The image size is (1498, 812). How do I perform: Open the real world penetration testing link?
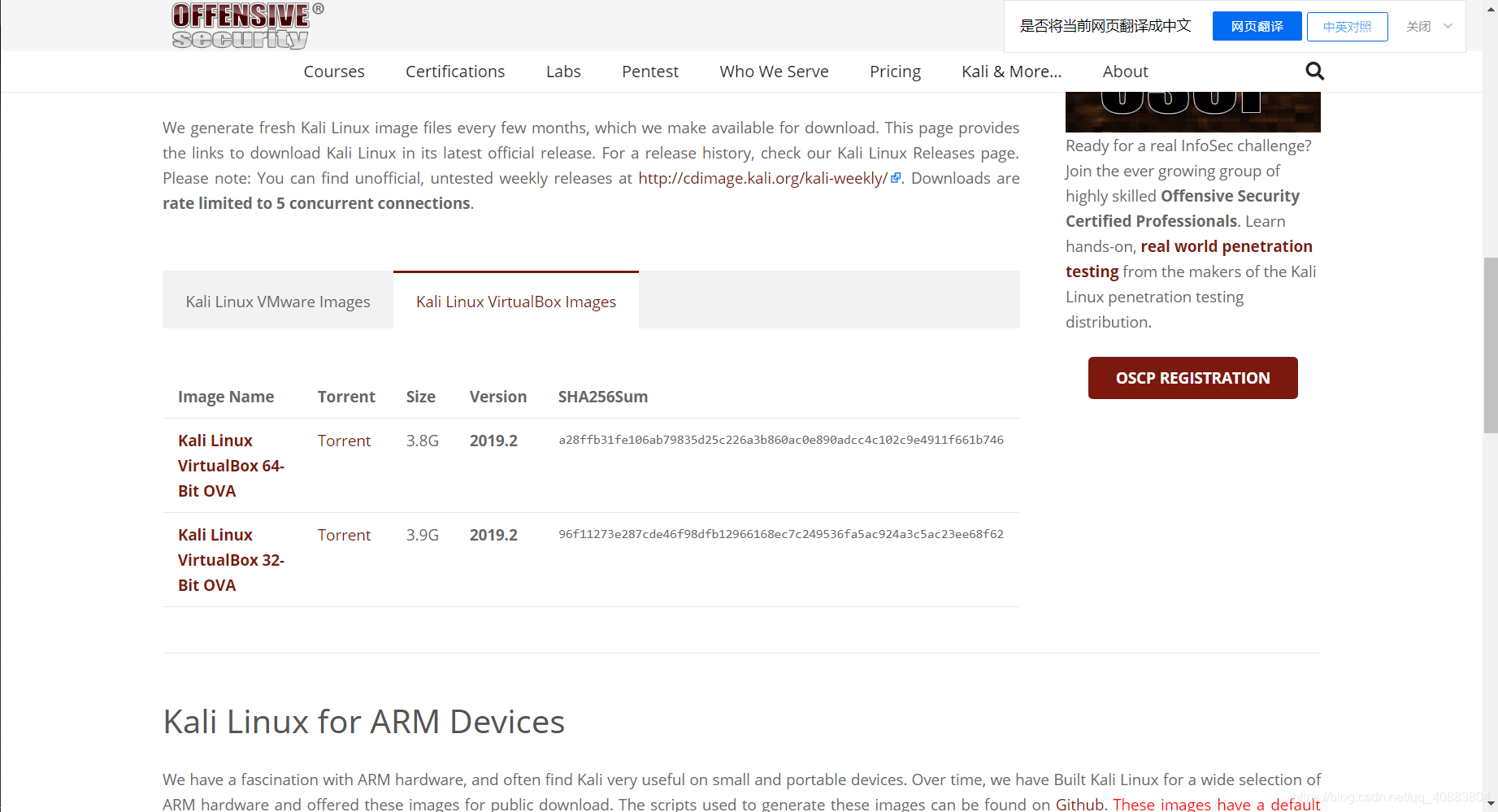point(1189,258)
